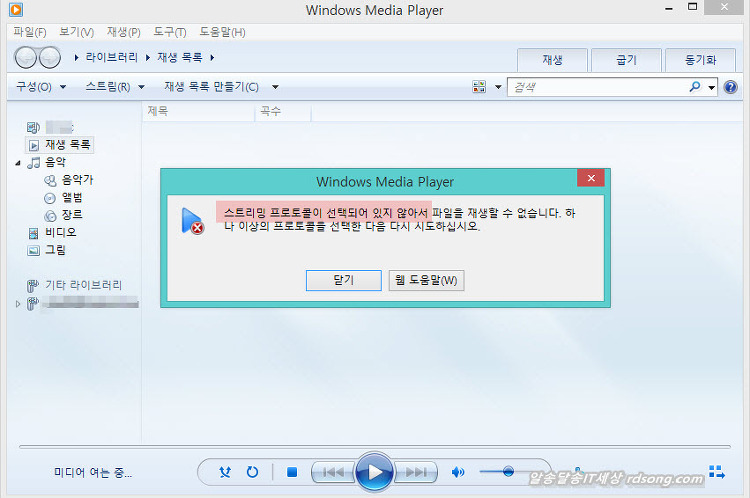Skip to the previous track
The image size is (750, 498).
[x=333, y=472]
